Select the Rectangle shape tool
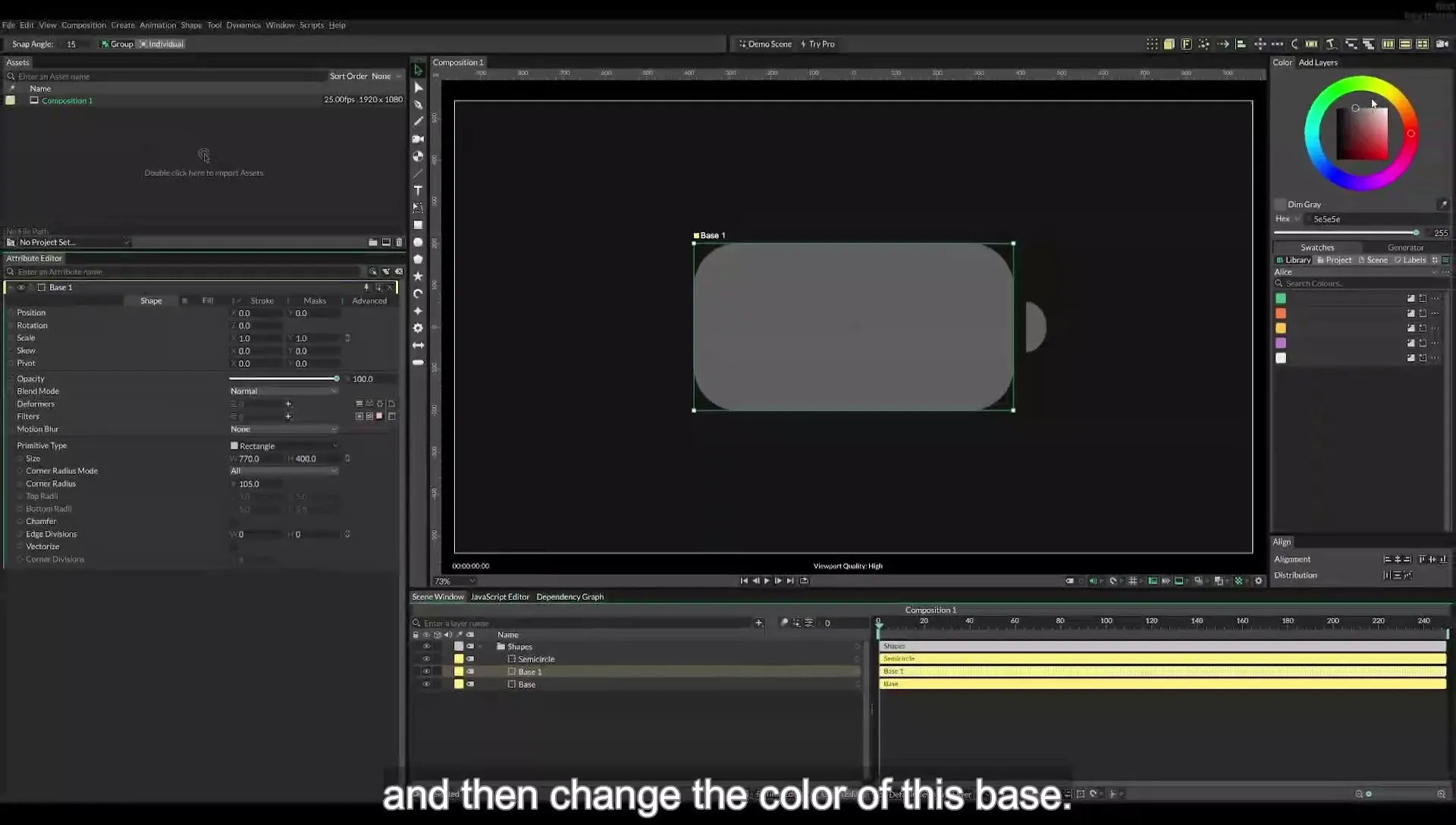1456x825 pixels. click(x=418, y=225)
